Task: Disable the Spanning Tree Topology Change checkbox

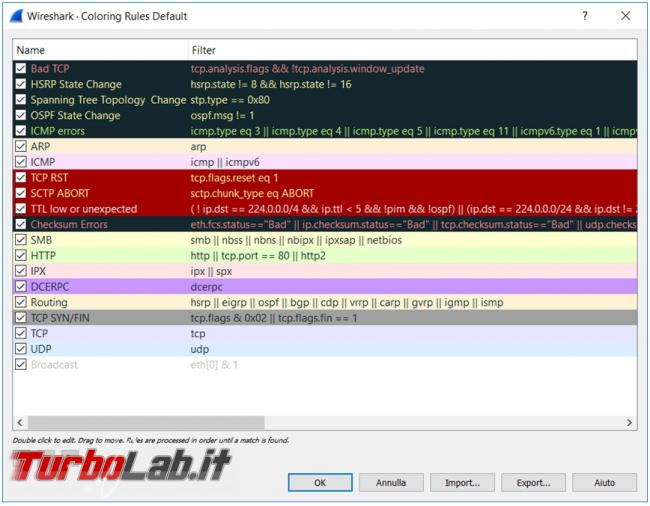Action: [21, 100]
